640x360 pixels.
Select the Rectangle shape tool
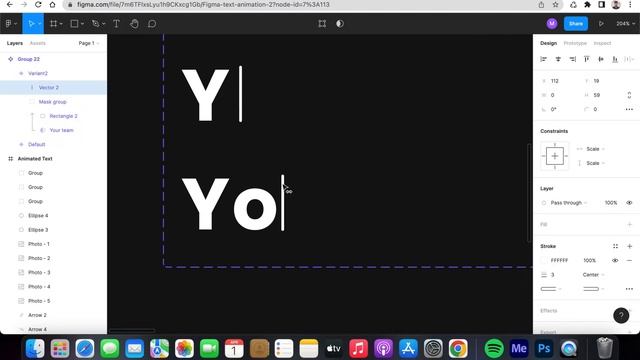74,24
